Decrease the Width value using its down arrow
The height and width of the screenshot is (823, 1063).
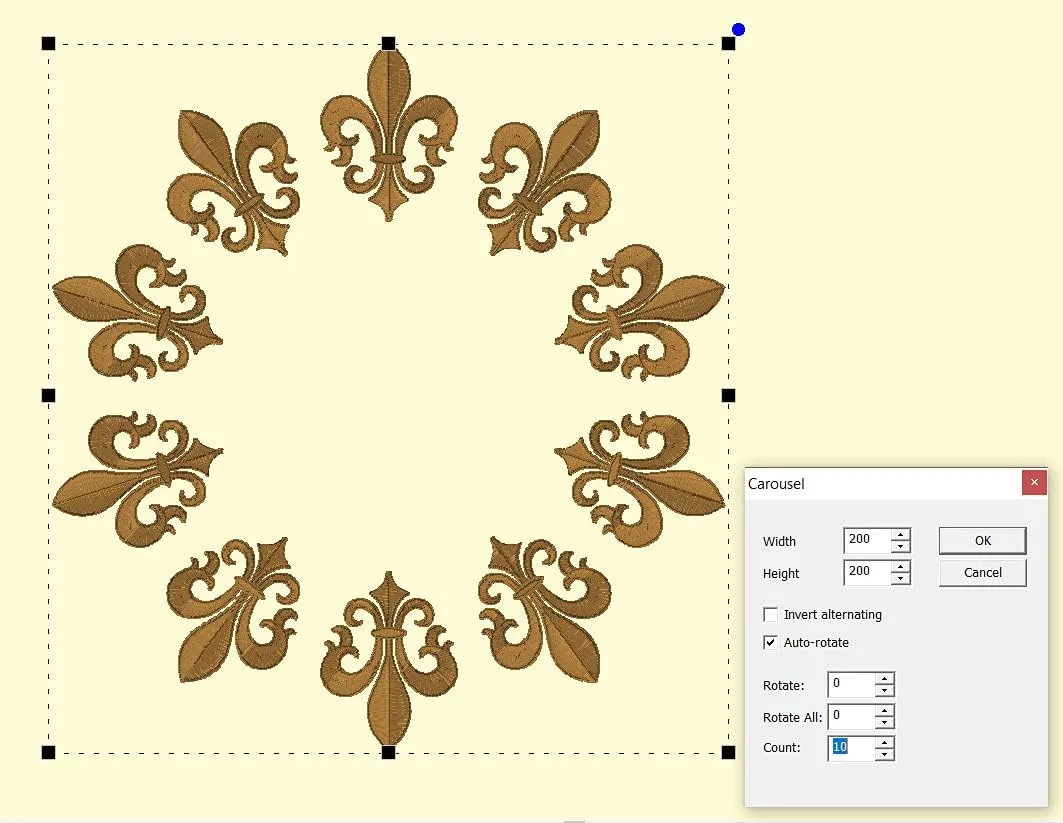(x=901, y=546)
